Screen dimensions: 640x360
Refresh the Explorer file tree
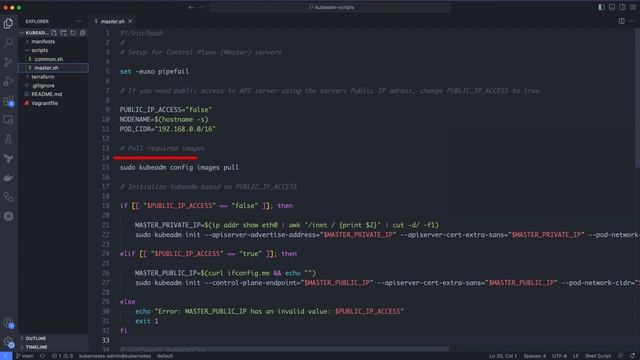[x=73, y=33]
